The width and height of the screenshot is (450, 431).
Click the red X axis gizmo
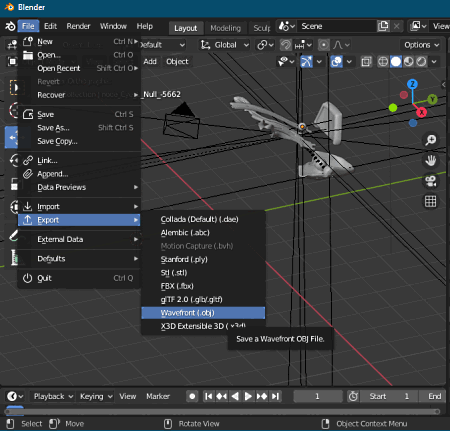tap(421, 112)
